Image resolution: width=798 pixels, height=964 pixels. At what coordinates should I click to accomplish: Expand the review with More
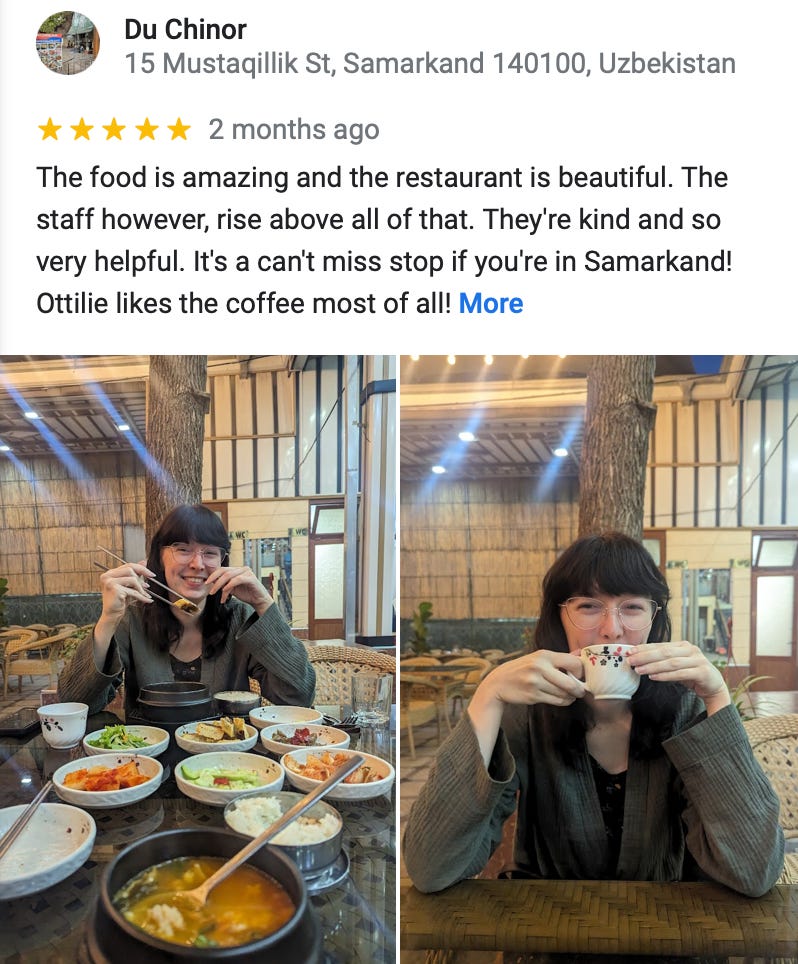[491, 303]
